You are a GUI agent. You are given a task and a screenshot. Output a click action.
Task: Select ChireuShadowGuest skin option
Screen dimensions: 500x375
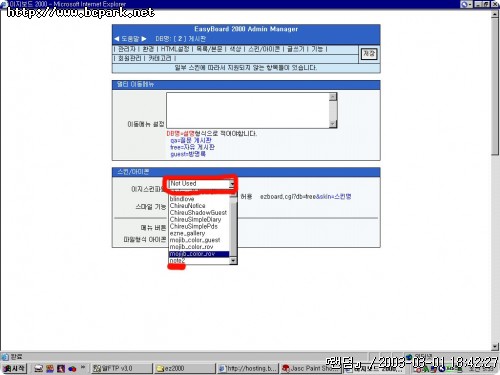(199, 213)
